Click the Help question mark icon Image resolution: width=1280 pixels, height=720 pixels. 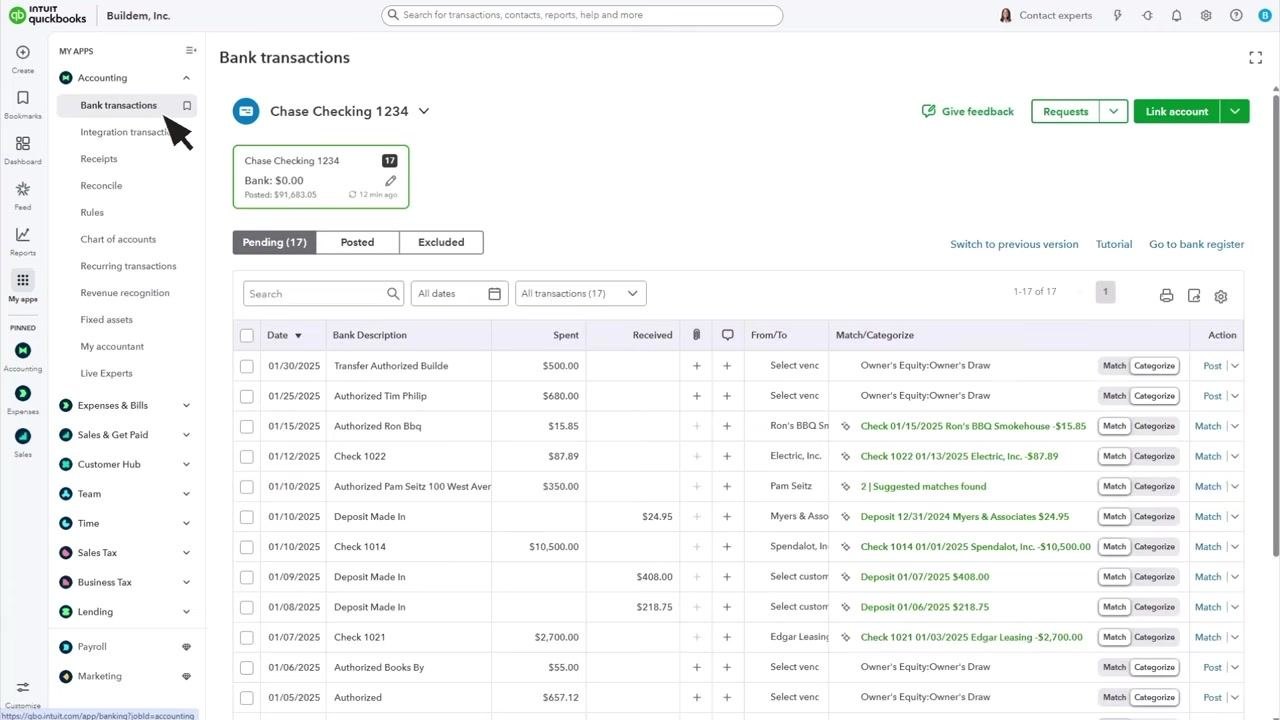(1236, 16)
